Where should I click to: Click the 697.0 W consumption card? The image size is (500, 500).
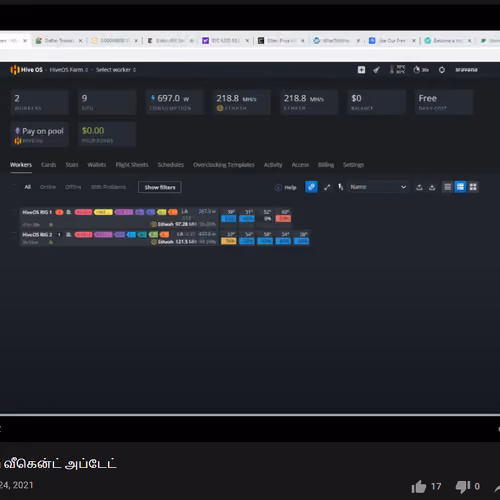coord(174,102)
